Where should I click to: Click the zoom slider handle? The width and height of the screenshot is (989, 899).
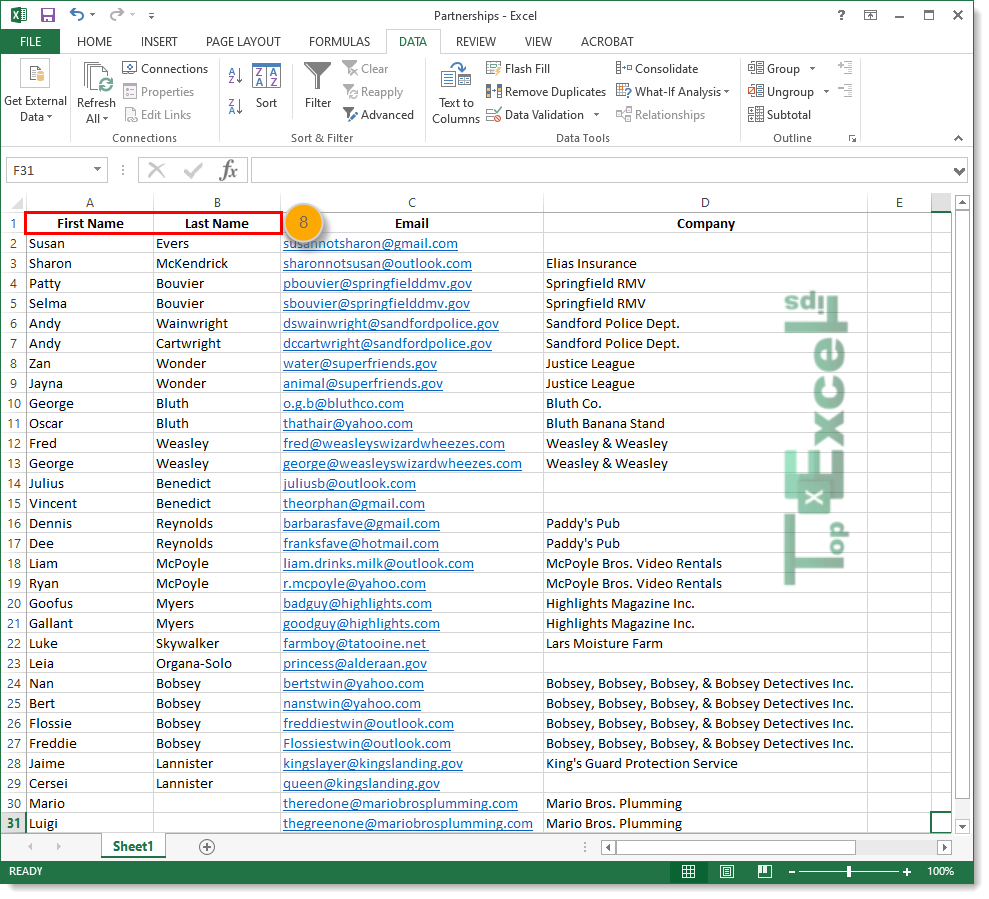coord(849,872)
